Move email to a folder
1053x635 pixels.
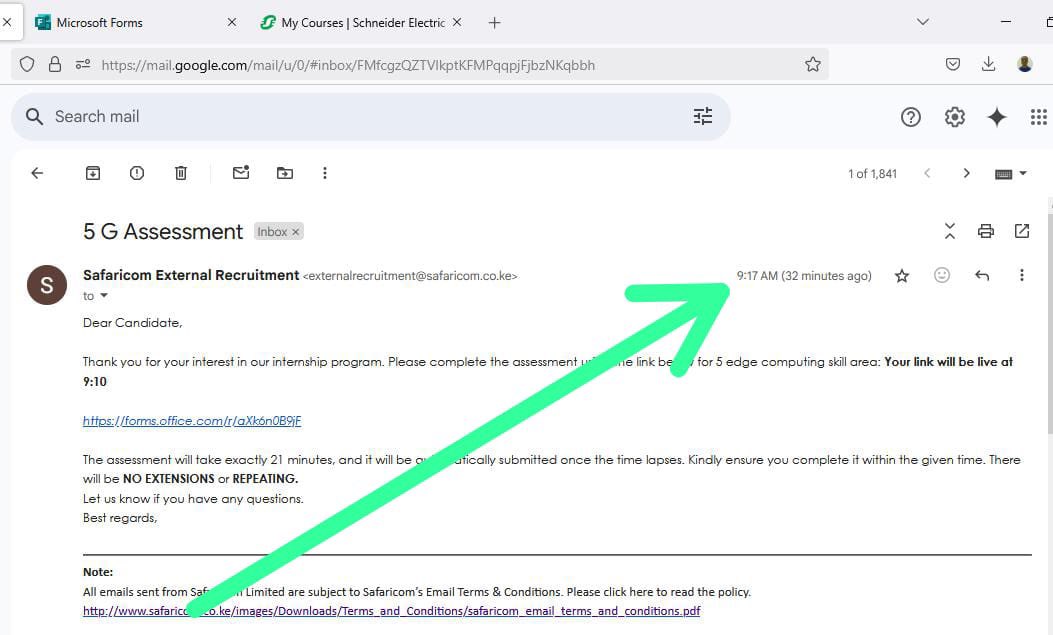[x=285, y=173]
